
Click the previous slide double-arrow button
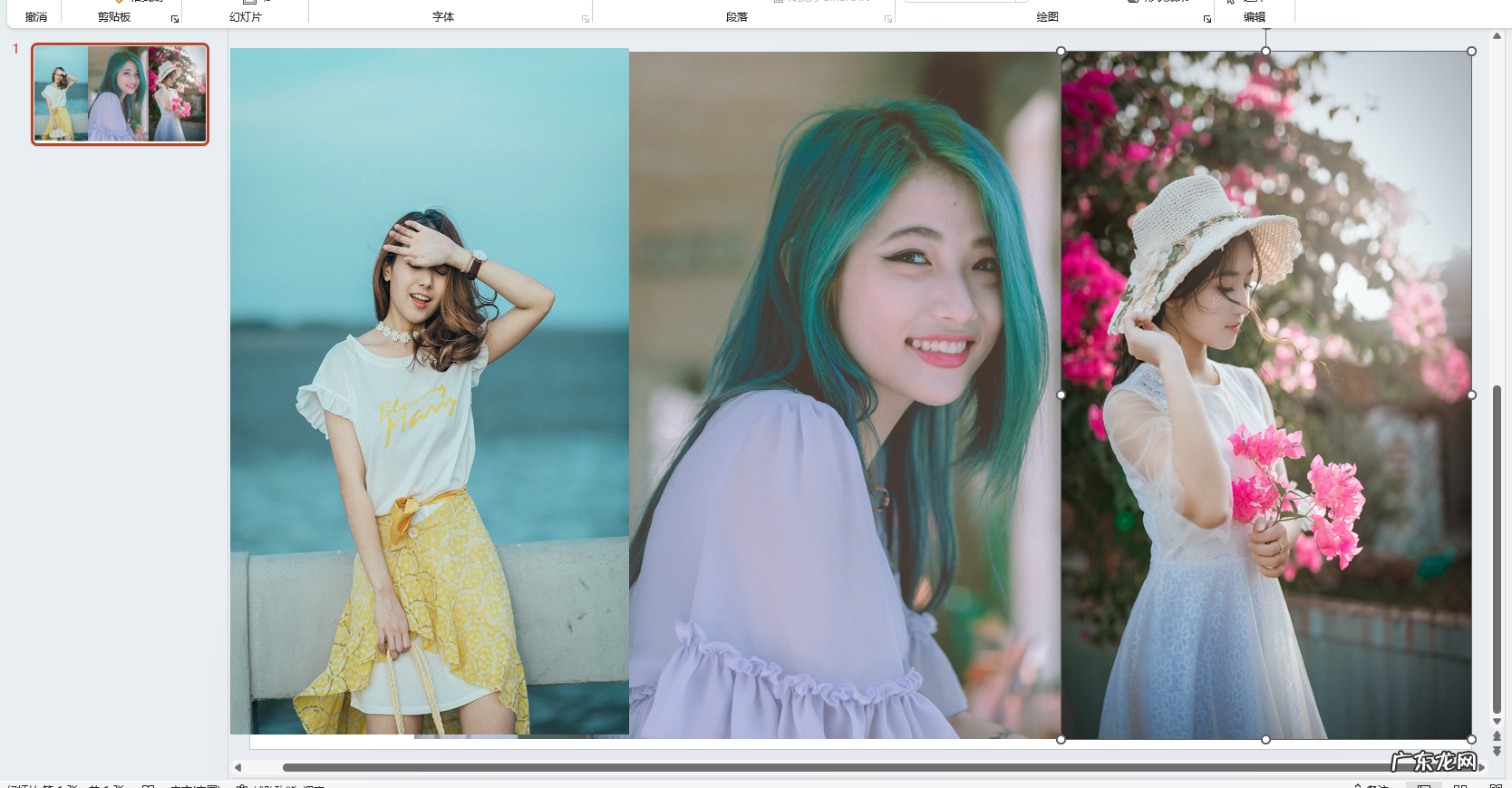click(1497, 736)
